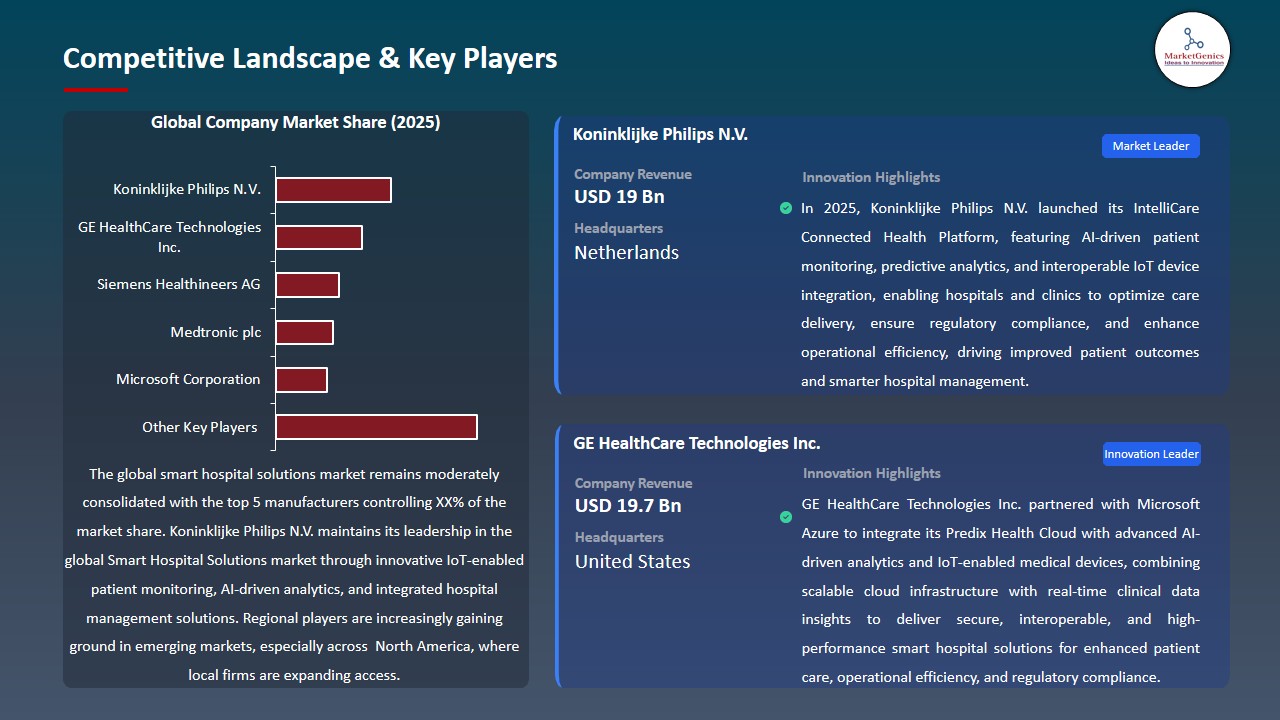Viewport: 1280px width, 720px height.
Task: Click the MarketGenics logo
Action: pyautogui.click(x=1192, y=50)
